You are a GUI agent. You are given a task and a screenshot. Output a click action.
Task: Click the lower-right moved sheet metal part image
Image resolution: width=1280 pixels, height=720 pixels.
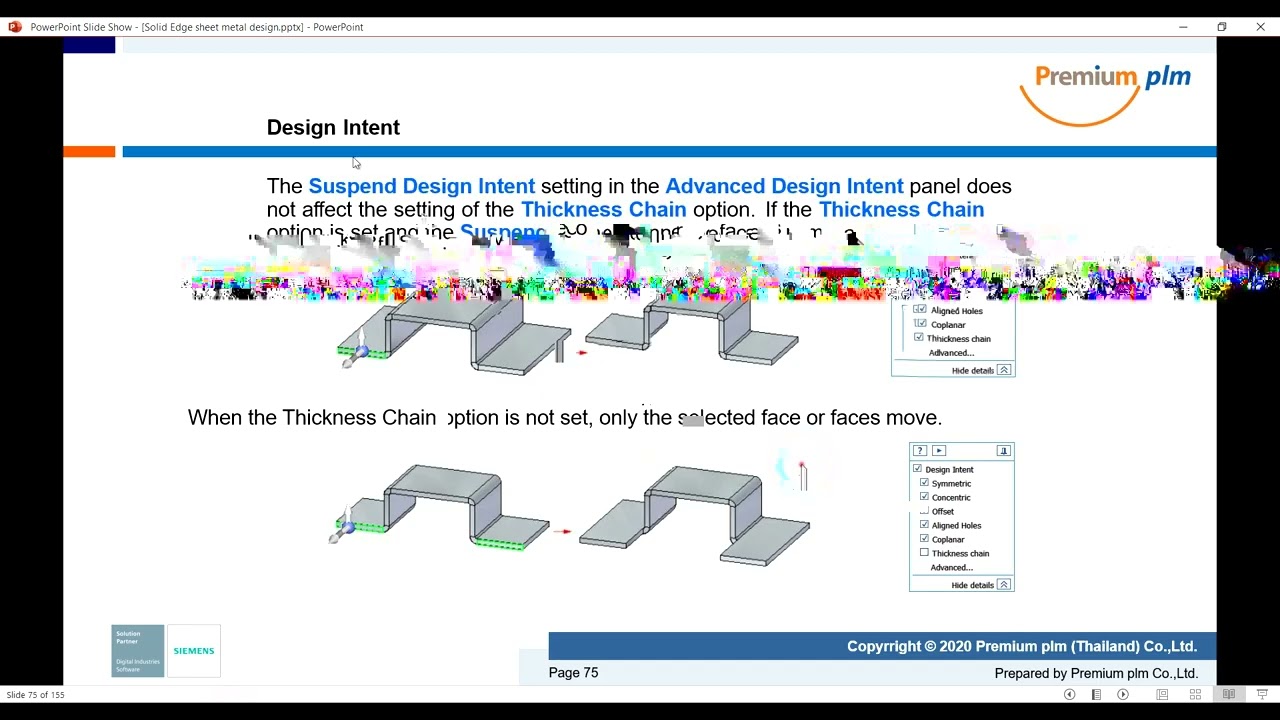tap(695, 514)
